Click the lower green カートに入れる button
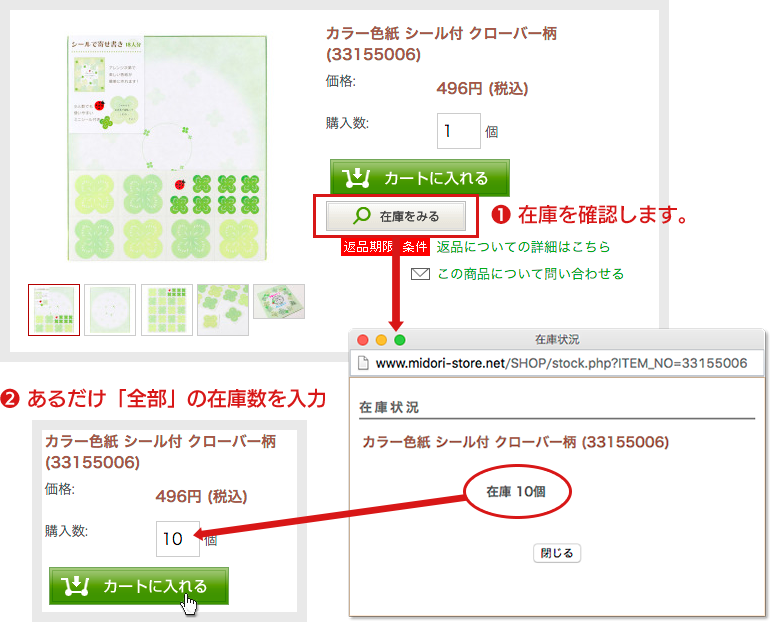The width and height of the screenshot is (770, 622). [139, 586]
